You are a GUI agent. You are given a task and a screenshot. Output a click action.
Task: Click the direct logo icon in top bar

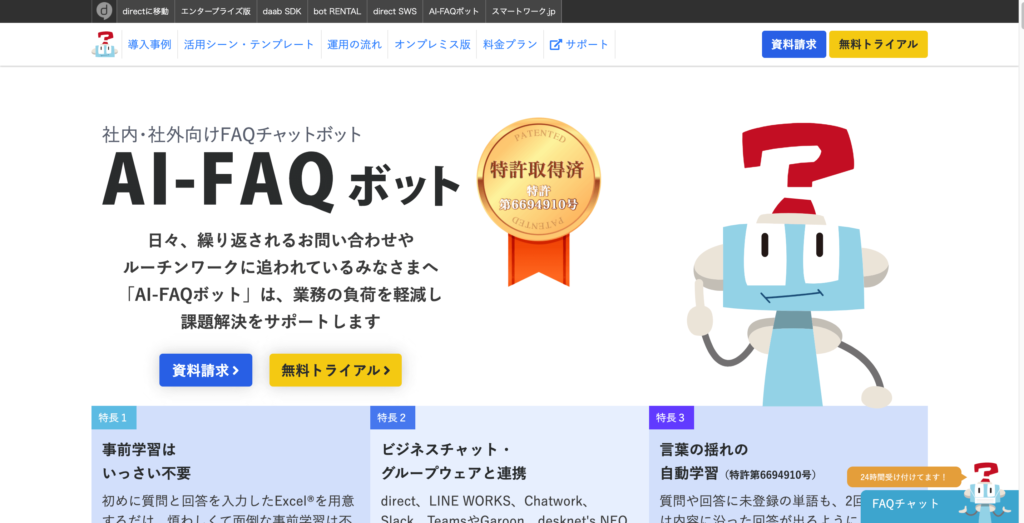tap(104, 11)
